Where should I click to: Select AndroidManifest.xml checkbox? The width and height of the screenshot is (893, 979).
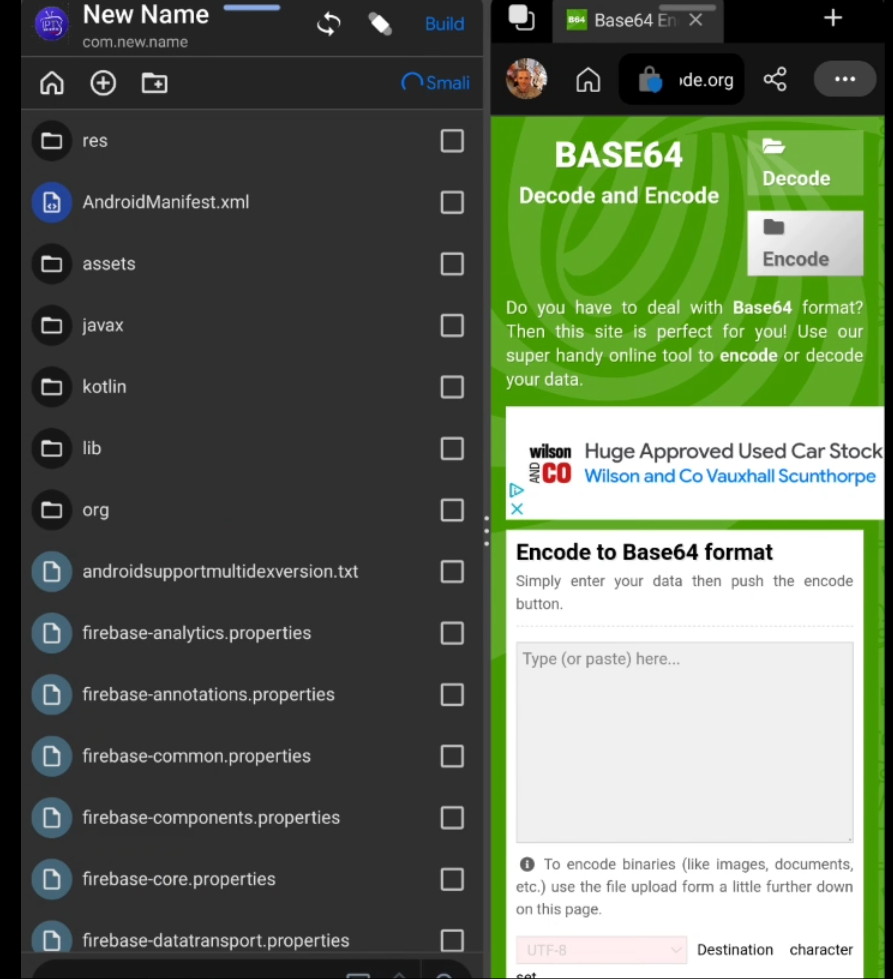point(452,203)
